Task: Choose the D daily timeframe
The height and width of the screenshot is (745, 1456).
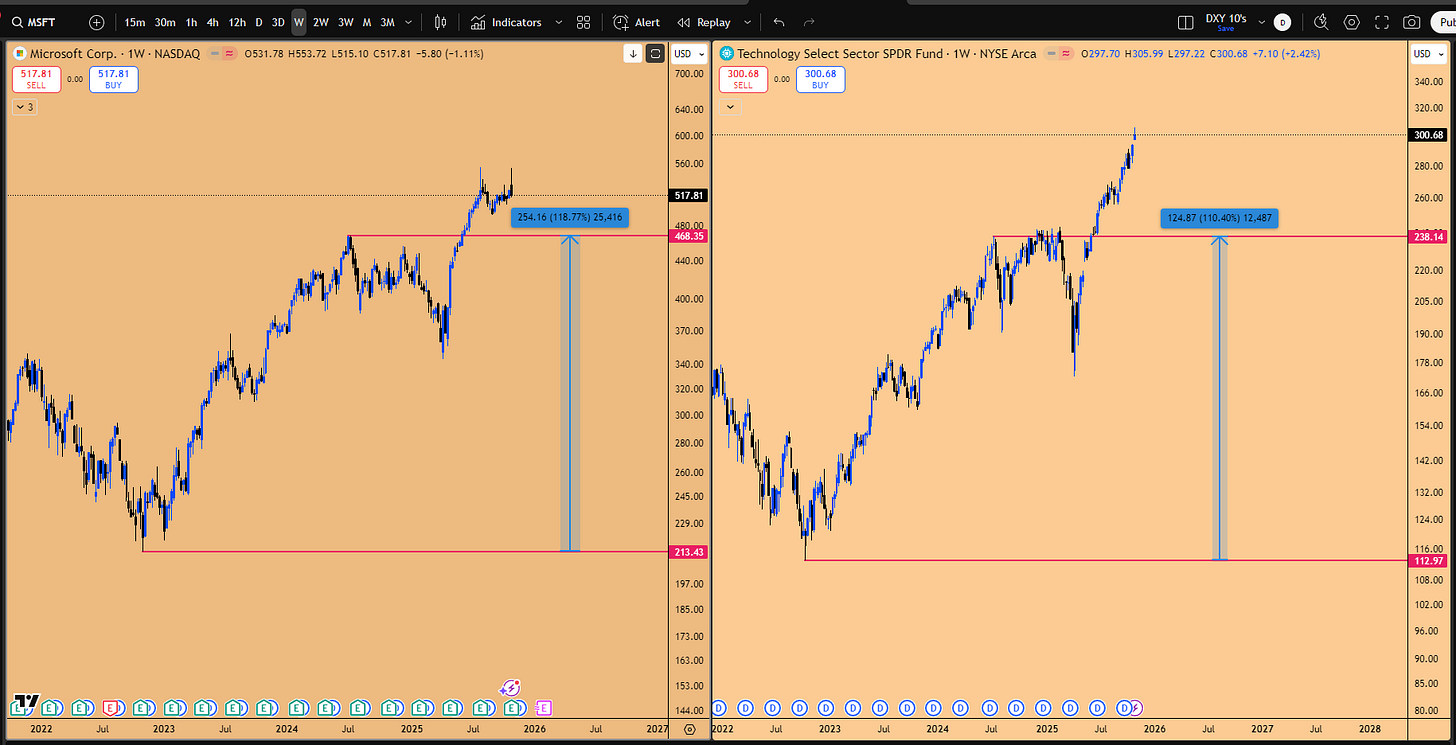Action: 259,22
